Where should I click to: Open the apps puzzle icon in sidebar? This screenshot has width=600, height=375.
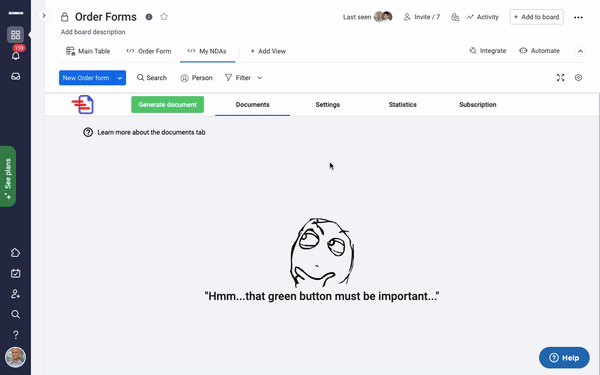tap(15, 253)
